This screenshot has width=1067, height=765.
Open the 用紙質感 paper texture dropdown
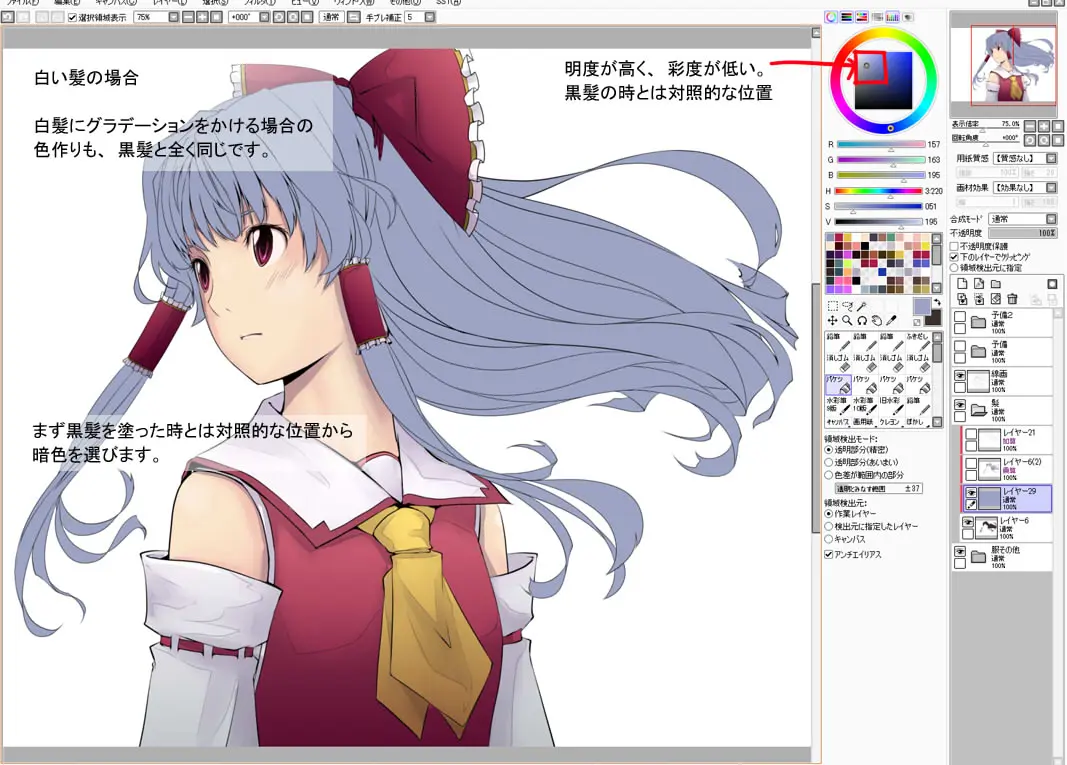tap(1052, 158)
